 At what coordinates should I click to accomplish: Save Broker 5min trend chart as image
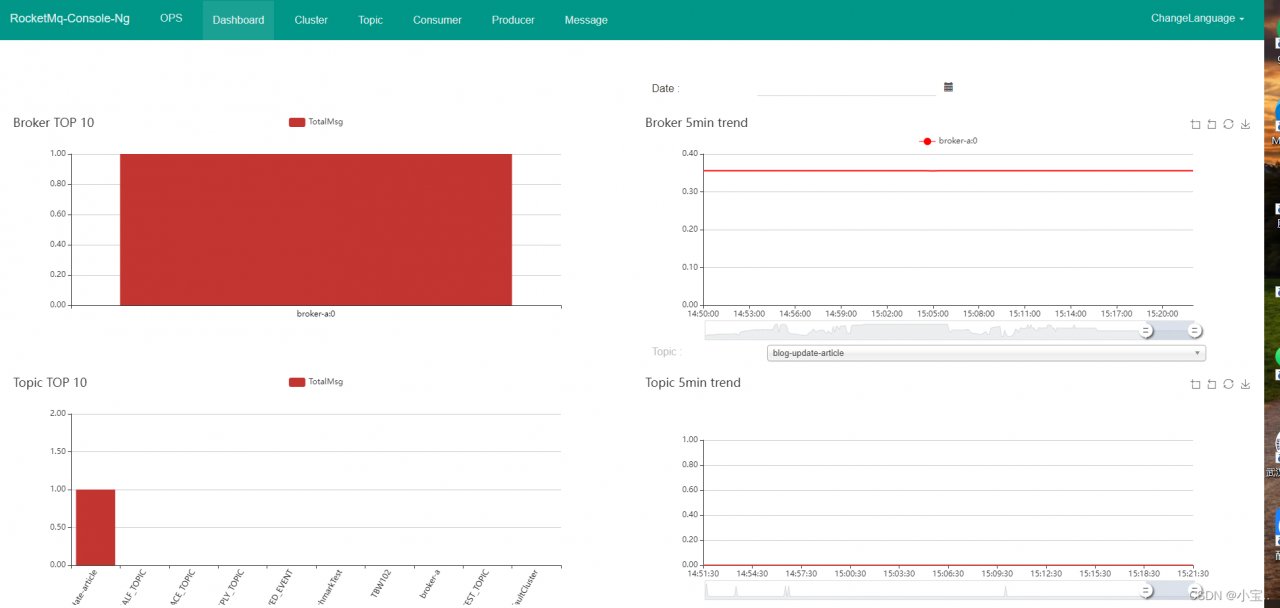(x=1245, y=124)
